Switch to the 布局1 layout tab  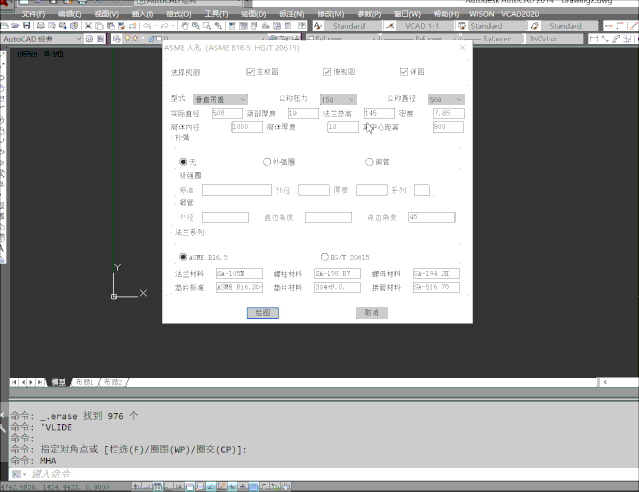tap(85, 382)
